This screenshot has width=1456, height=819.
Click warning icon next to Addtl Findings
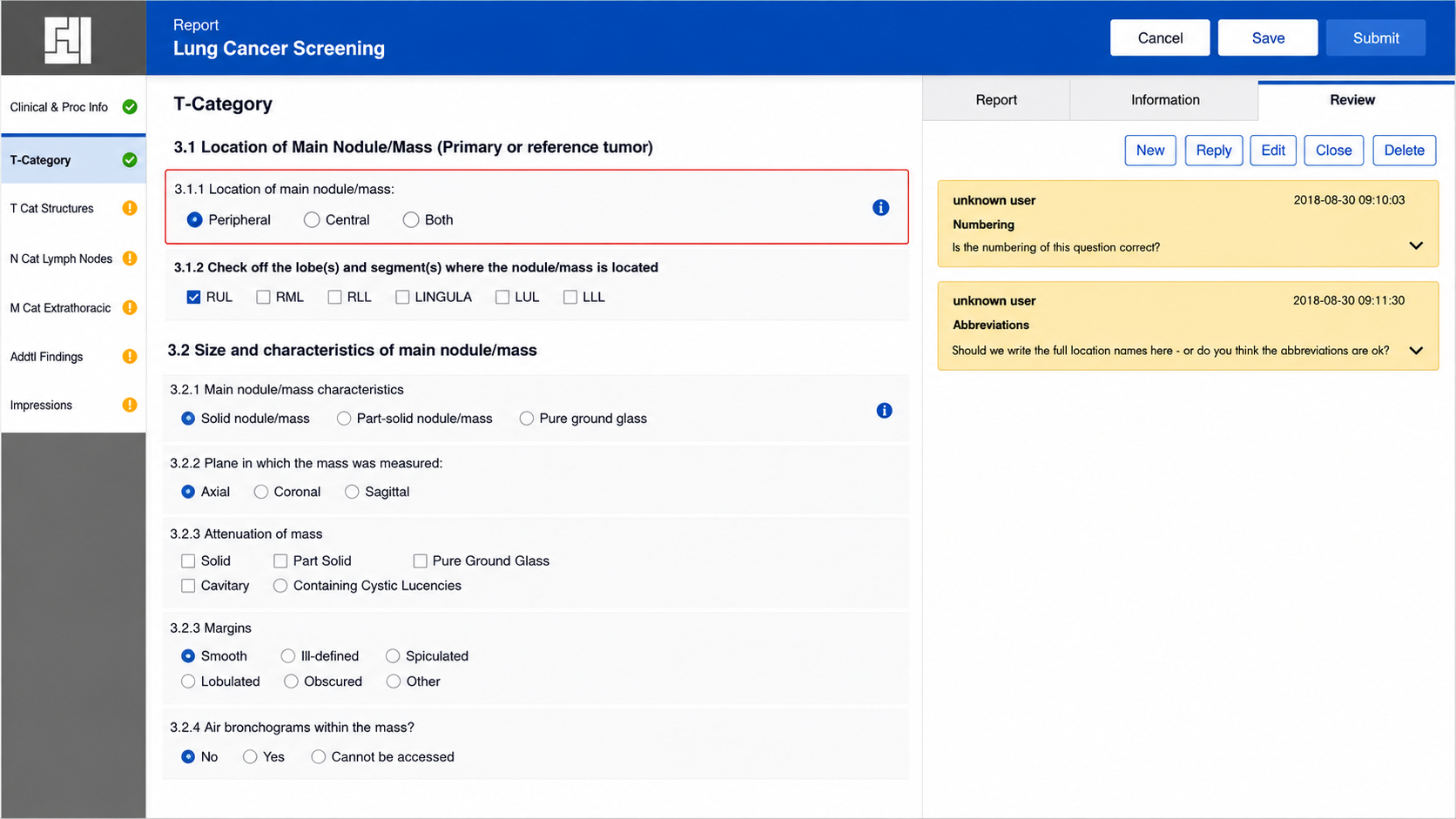click(130, 356)
